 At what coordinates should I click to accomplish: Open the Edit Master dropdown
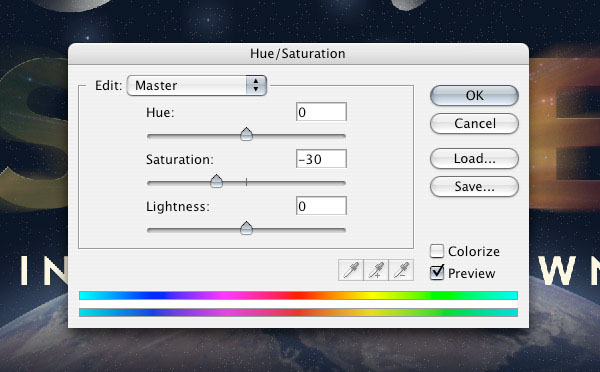[197, 85]
